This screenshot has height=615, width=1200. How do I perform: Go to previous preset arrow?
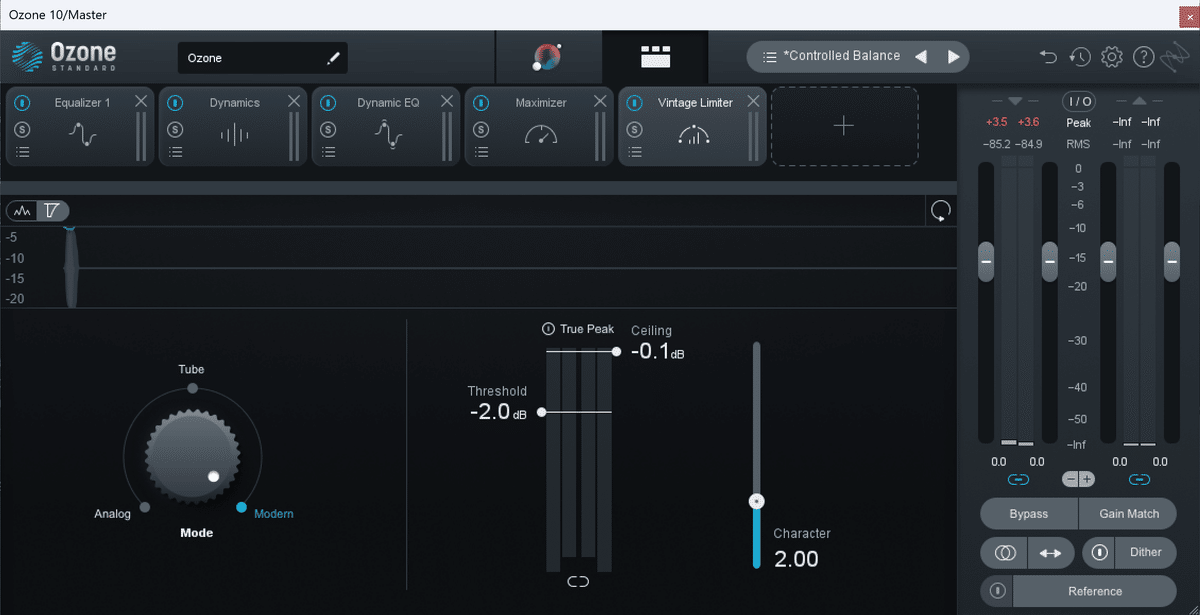pos(921,57)
